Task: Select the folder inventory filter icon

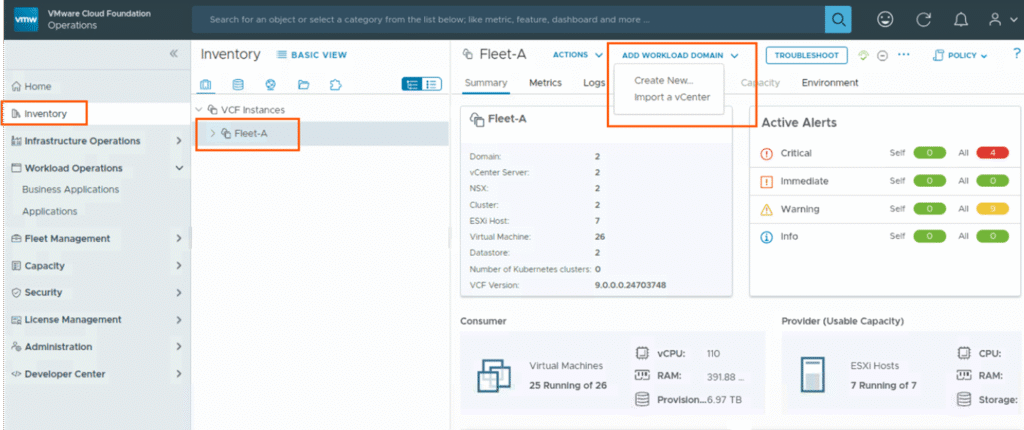Action: coord(303,84)
